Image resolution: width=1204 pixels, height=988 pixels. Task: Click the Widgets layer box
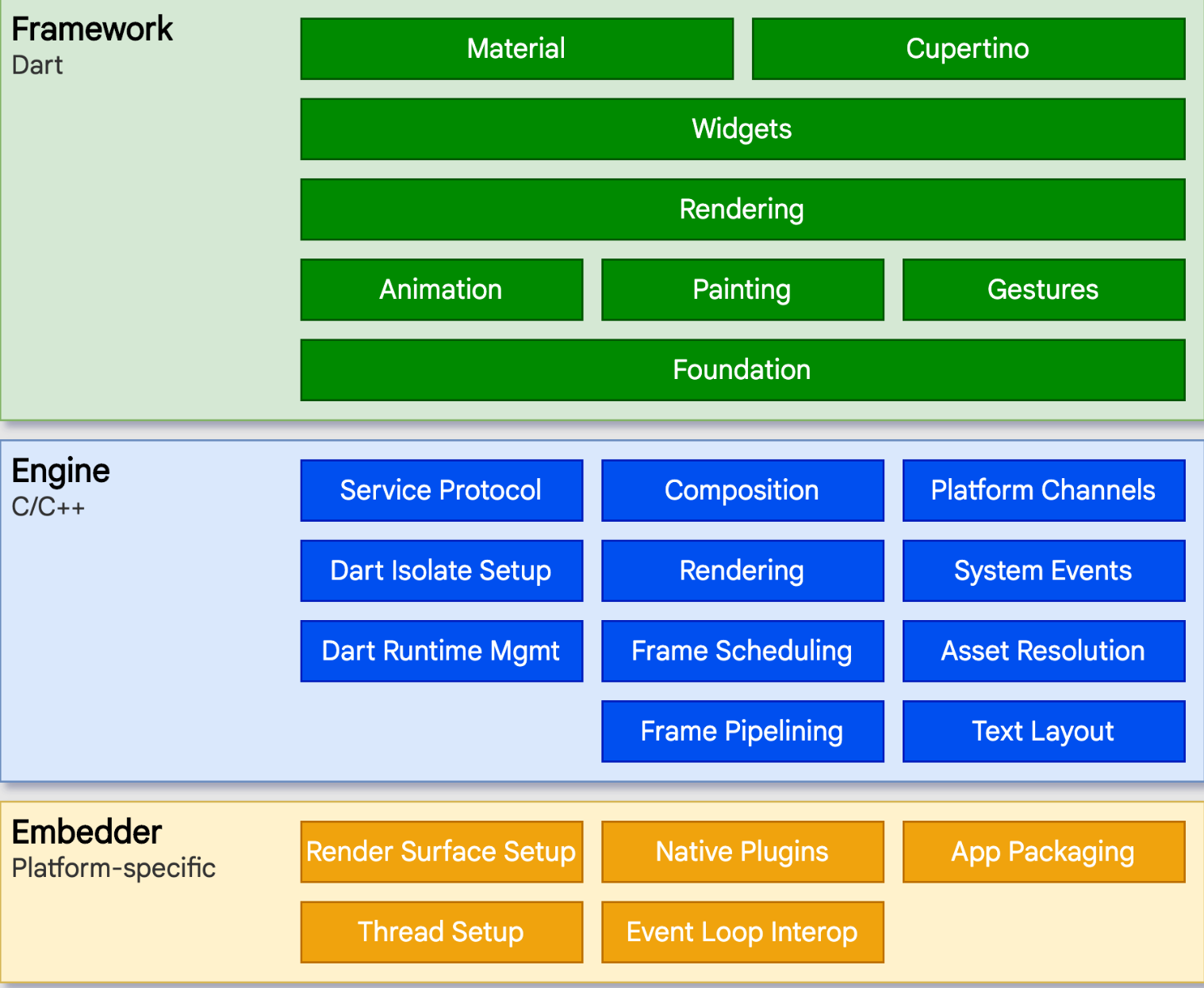[x=742, y=129]
